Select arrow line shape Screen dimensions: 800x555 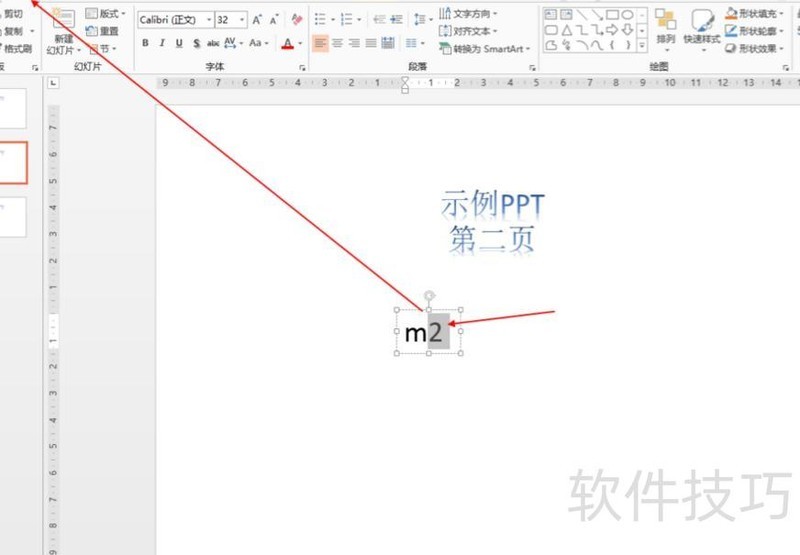tap(597, 14)
